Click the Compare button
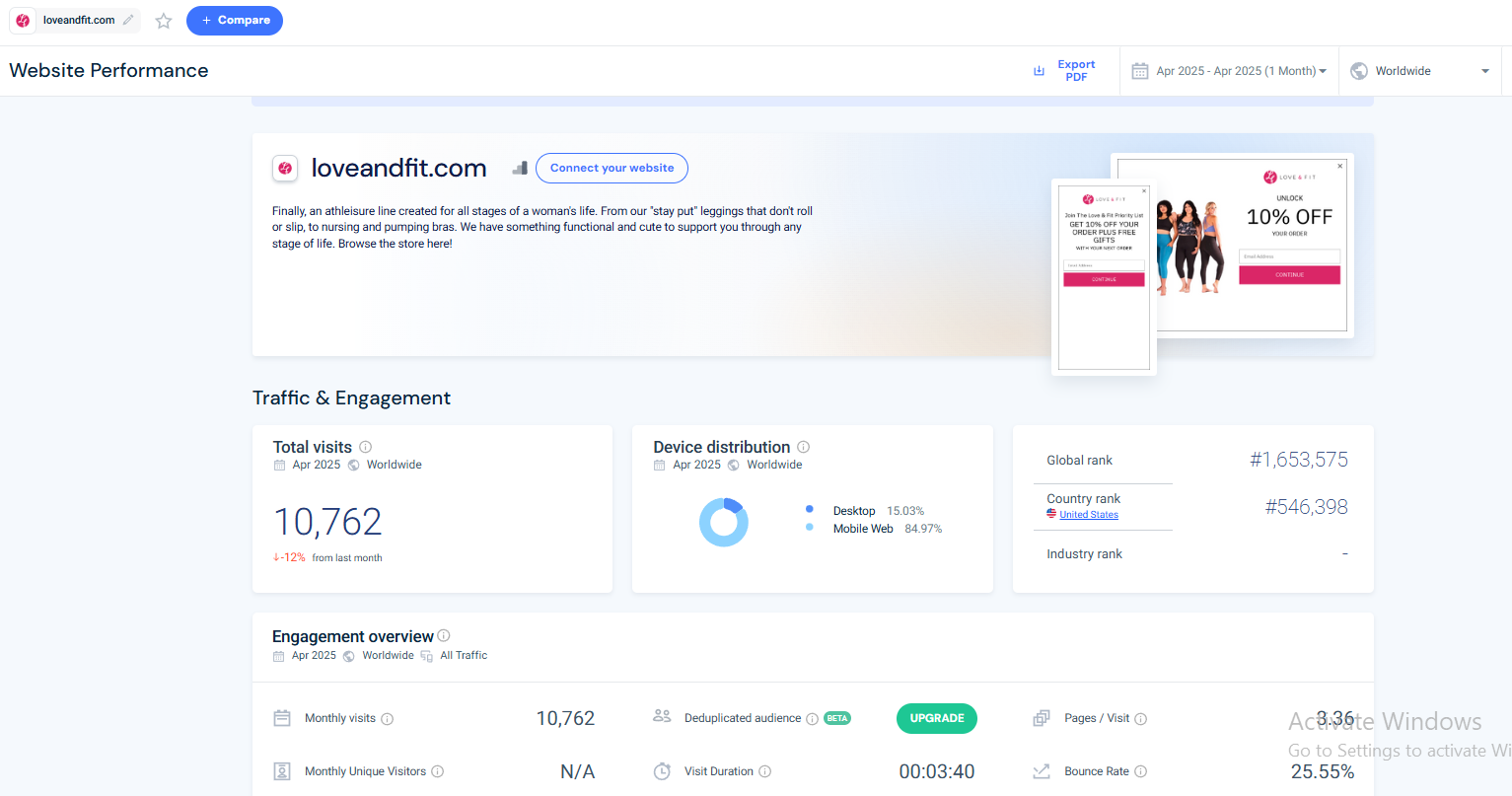The image size is (1512, 796). [235, 21]
